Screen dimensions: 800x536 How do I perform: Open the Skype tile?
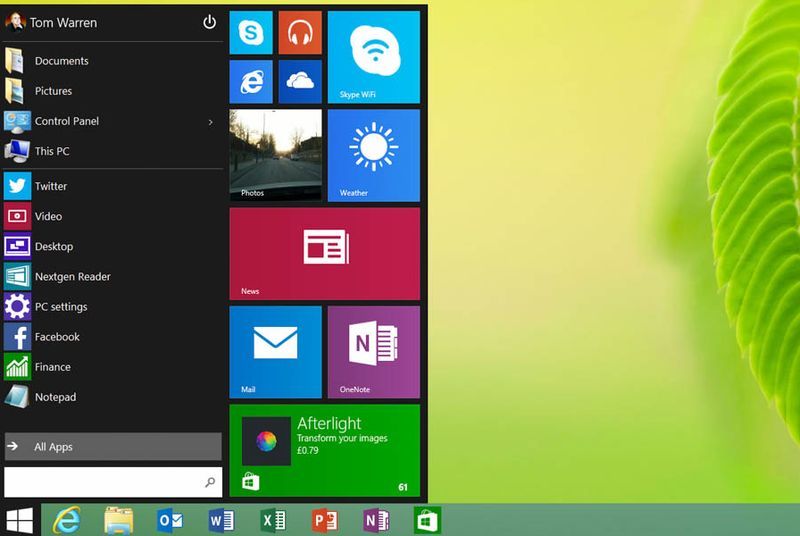pos(251,33)
